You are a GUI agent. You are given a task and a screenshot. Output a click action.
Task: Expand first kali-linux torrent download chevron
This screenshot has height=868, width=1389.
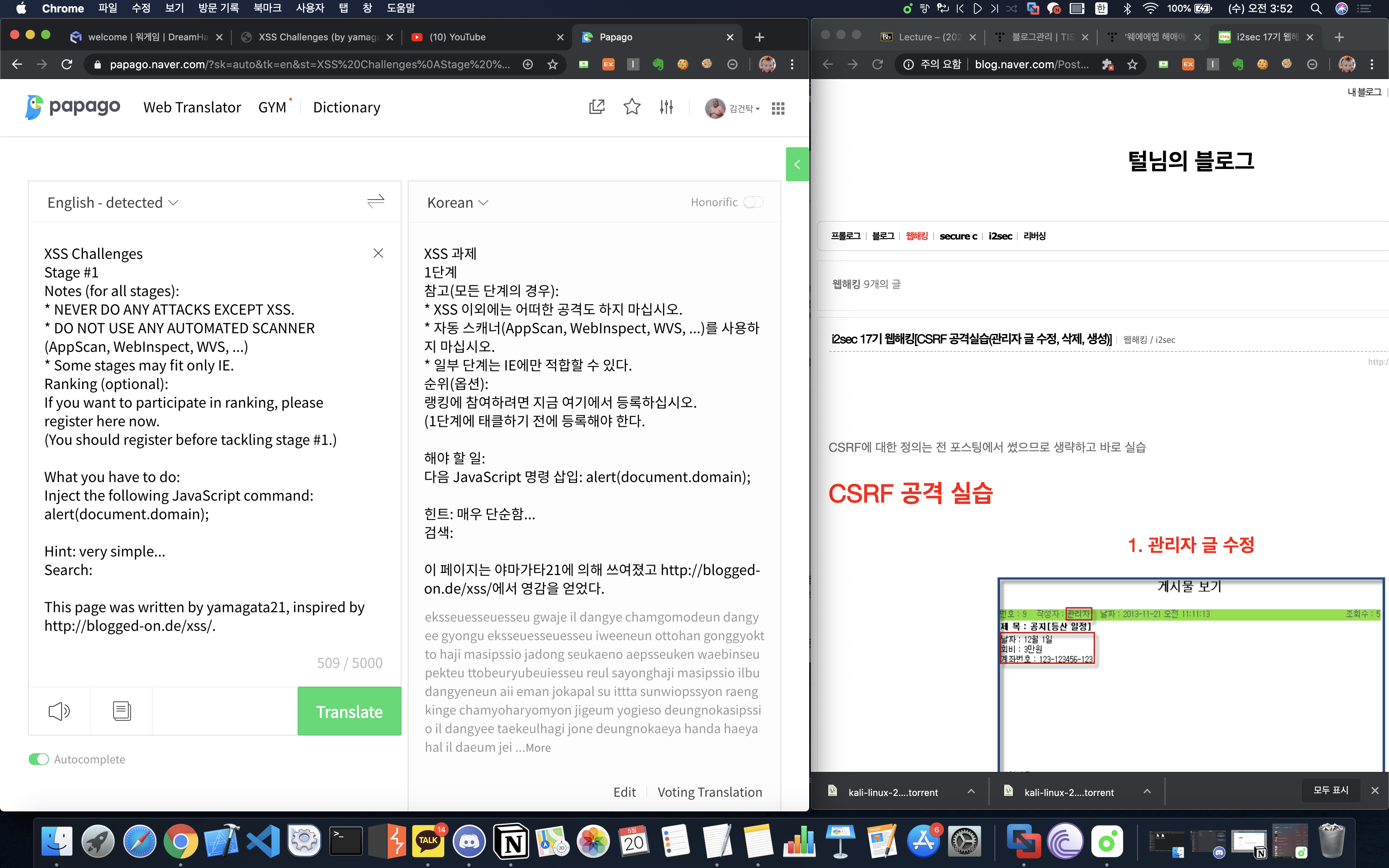tap(970, 791)
